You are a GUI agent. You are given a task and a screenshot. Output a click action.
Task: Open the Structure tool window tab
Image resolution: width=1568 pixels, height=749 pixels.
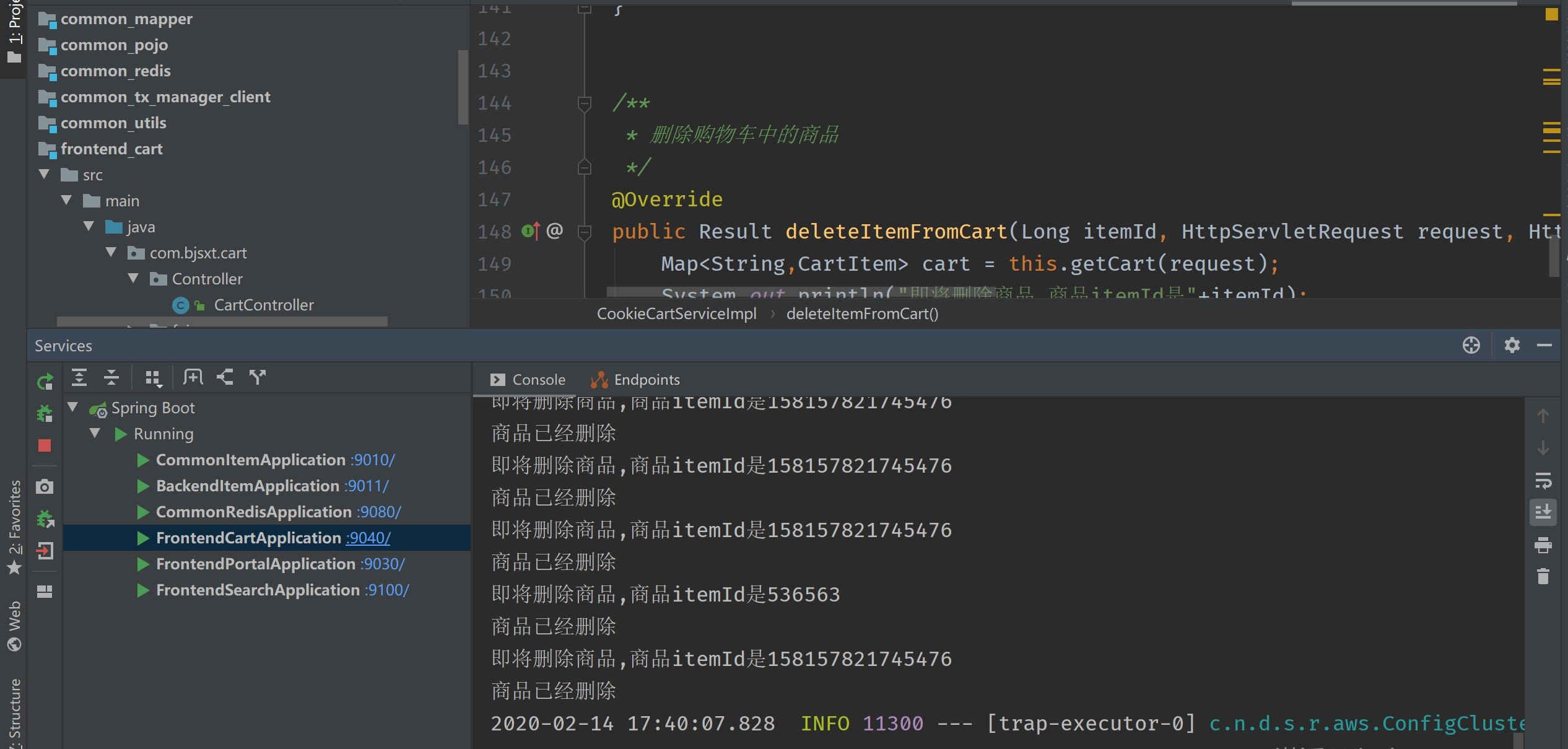click(14, 714)
